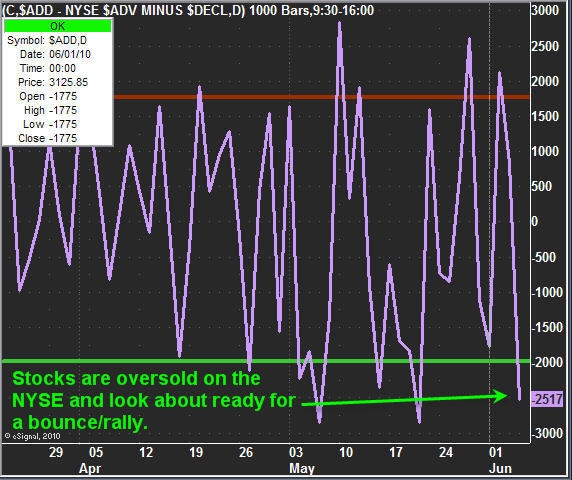Viewport: 572px width, 480px height.
Task: Select the green oversold annotation text
Action: click(x=153, y=400)
